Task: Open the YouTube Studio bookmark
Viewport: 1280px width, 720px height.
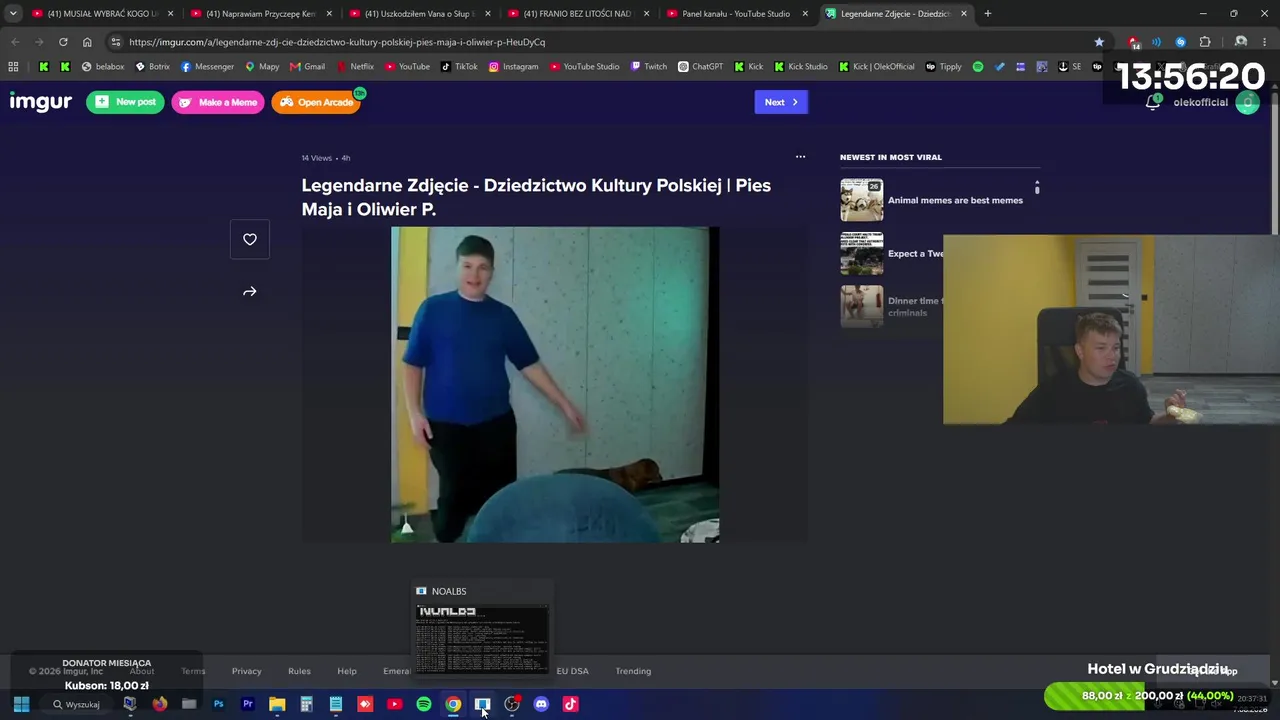Action: pos(584,67)
